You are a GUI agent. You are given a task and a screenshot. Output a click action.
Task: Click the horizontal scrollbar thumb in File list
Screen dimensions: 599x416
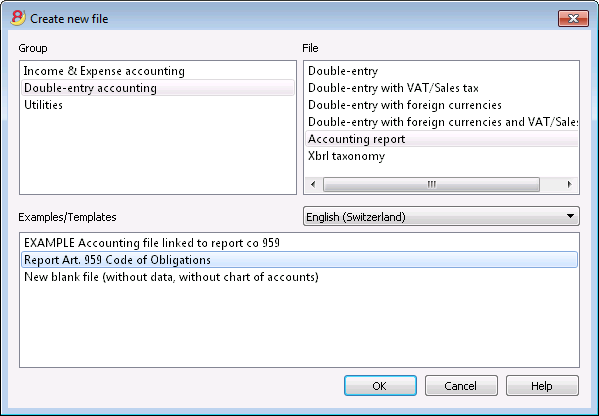(x=431, y=185)
